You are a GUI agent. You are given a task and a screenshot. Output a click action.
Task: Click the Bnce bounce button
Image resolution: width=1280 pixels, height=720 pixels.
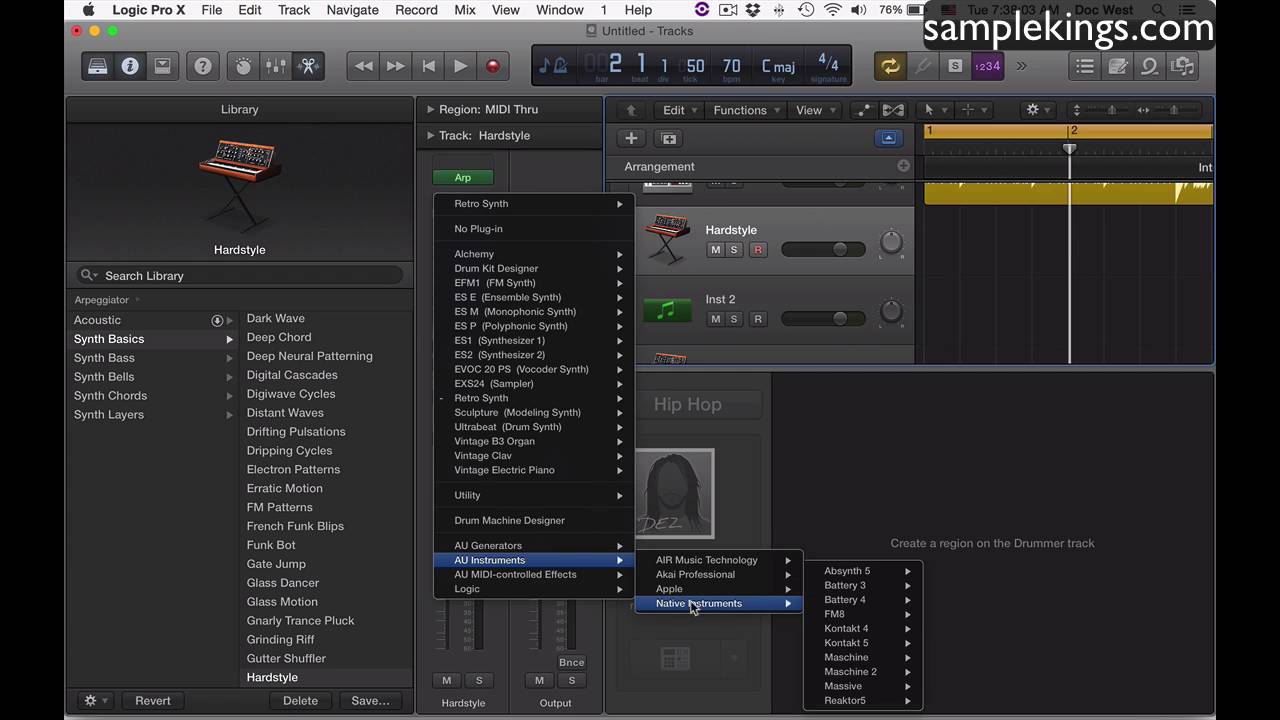pos(571,662)
